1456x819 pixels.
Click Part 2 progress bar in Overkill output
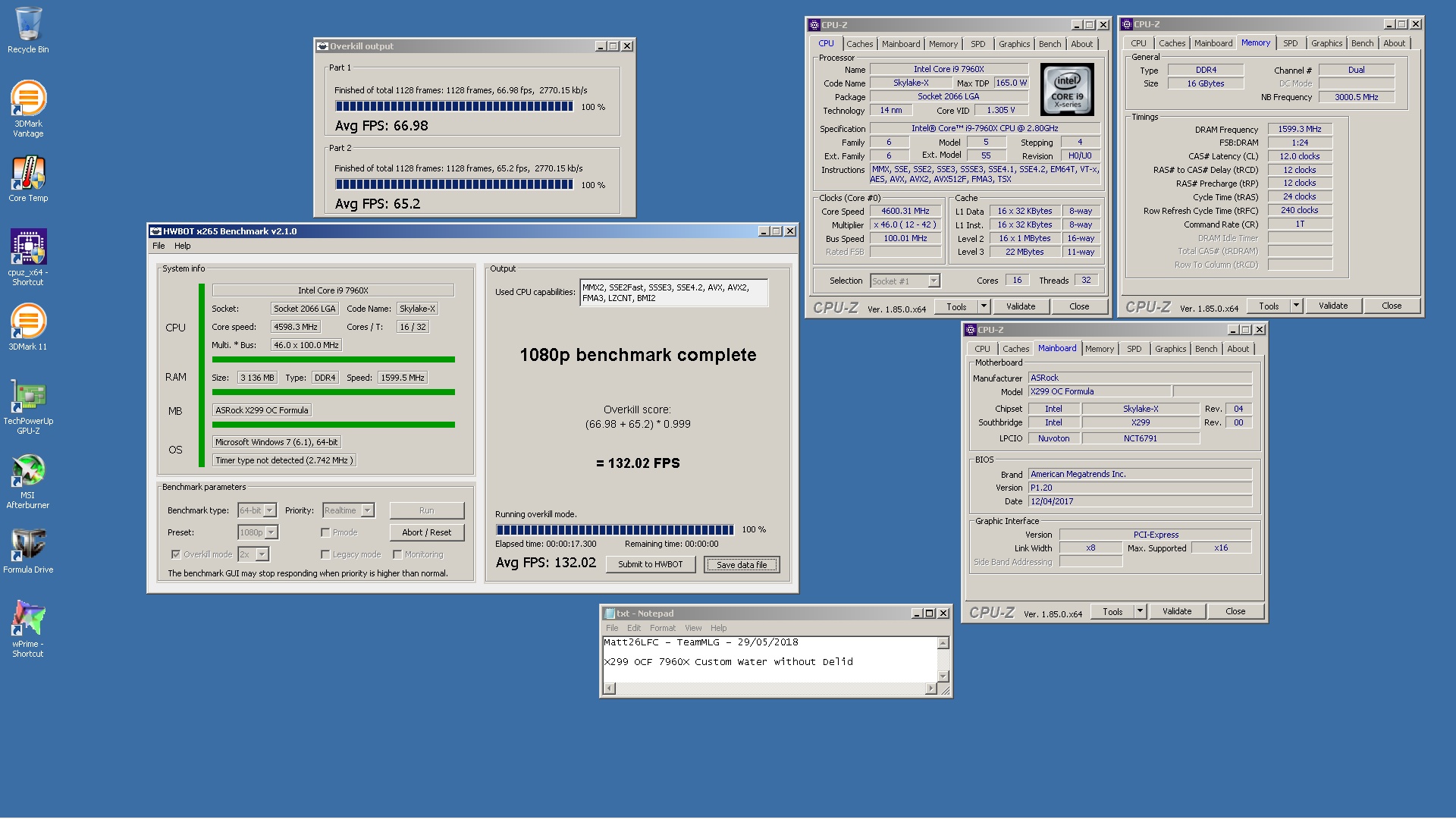click(x=454, y=184)
